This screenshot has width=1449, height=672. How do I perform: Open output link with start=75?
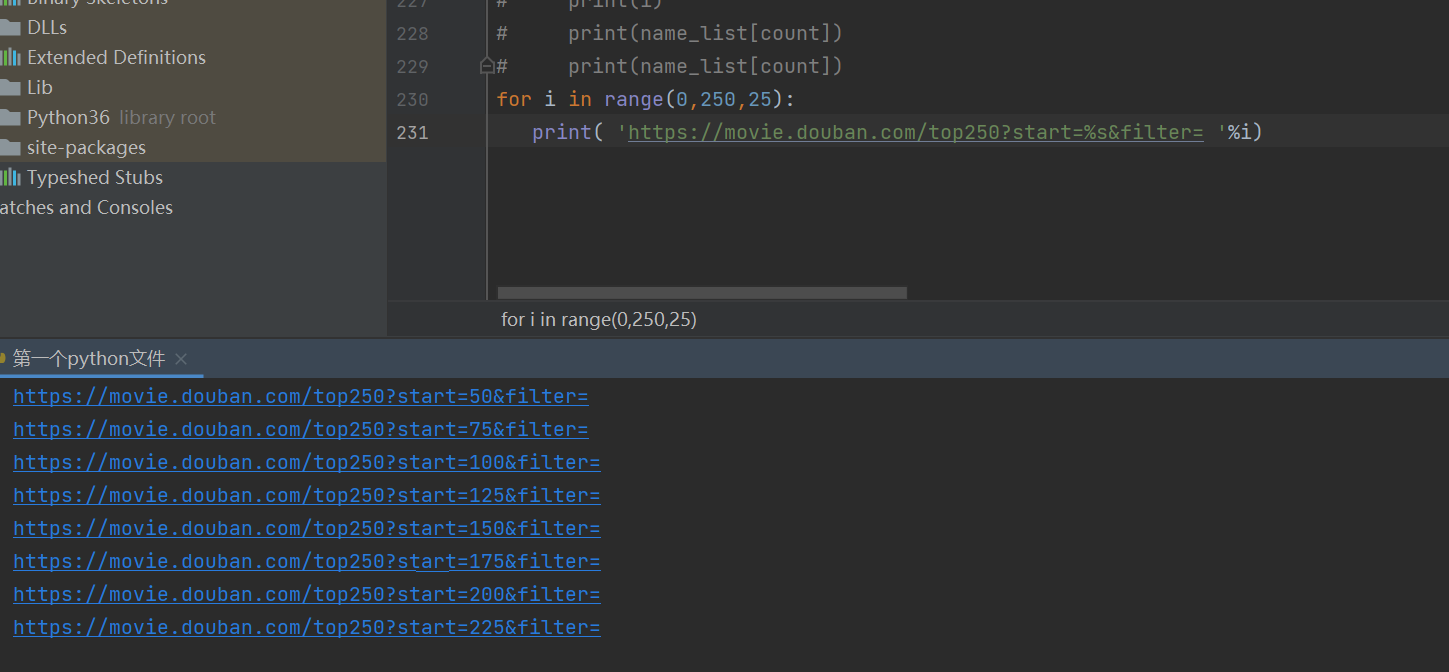point(301,430)
